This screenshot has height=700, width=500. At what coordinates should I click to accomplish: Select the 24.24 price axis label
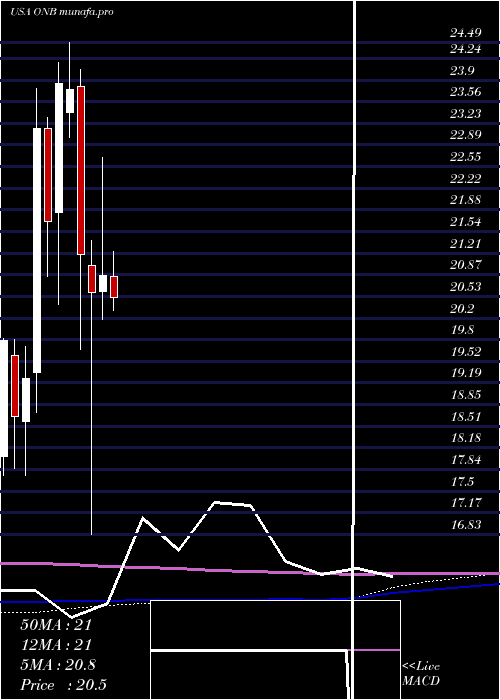(465, 49)
